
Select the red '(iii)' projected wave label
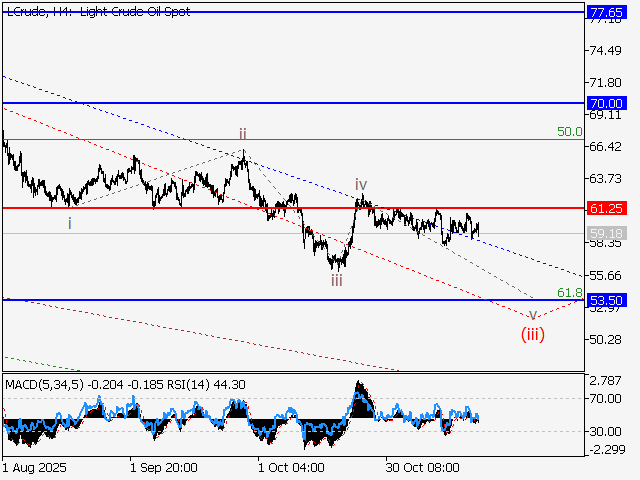coord(532,334)
